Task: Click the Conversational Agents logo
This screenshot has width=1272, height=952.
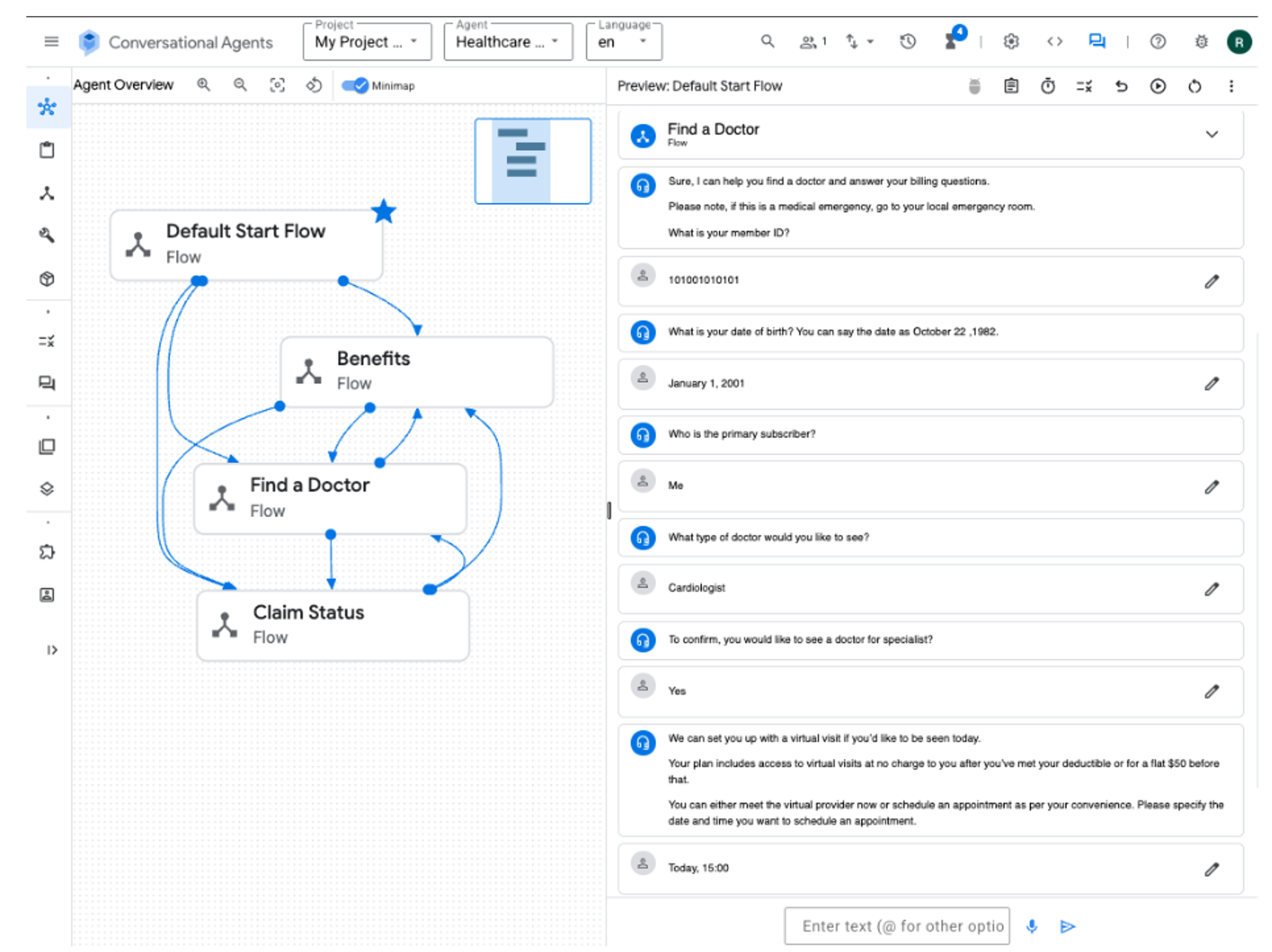Action: pyautogui.click(x=89, y=42)
